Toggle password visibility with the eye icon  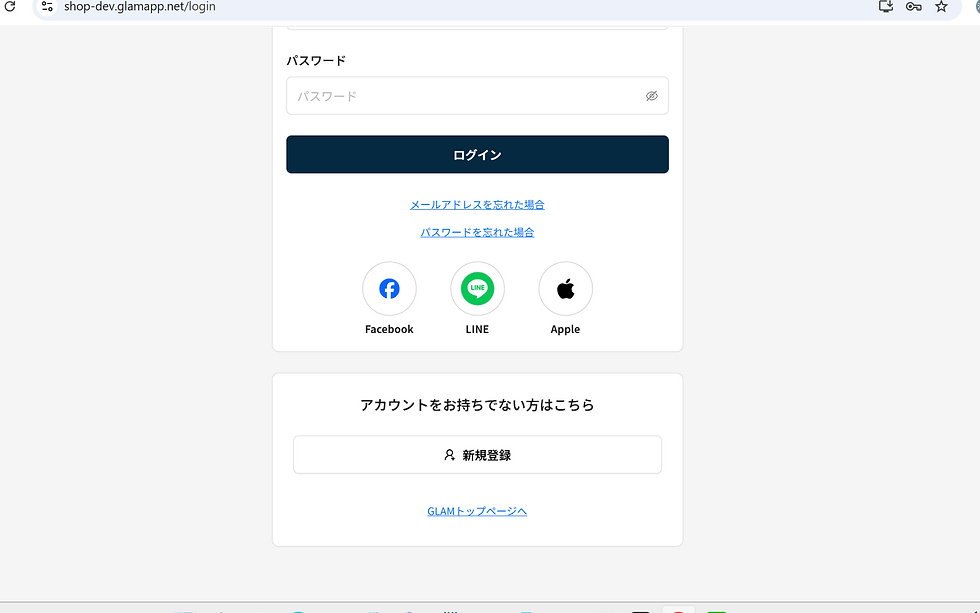tap(651, 95)
